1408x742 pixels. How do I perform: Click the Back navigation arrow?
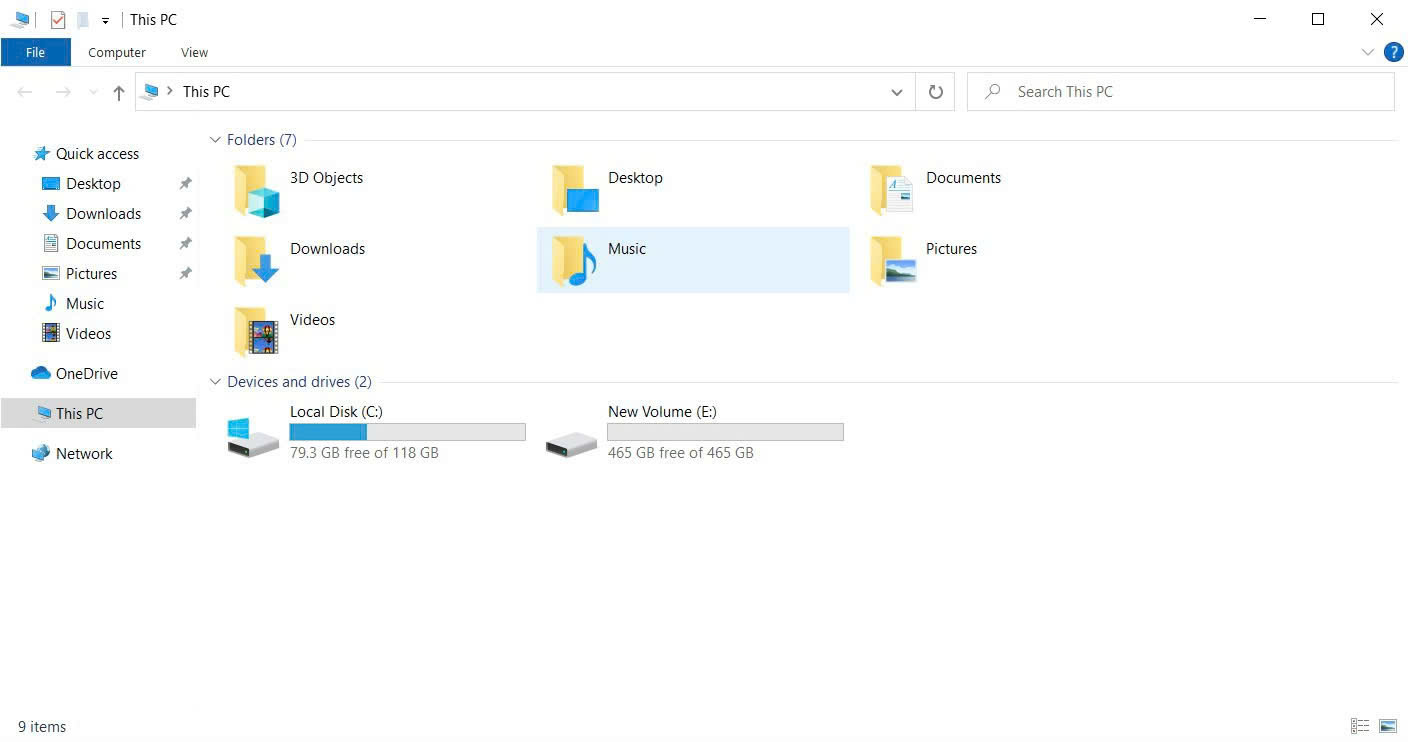(25, 92)
